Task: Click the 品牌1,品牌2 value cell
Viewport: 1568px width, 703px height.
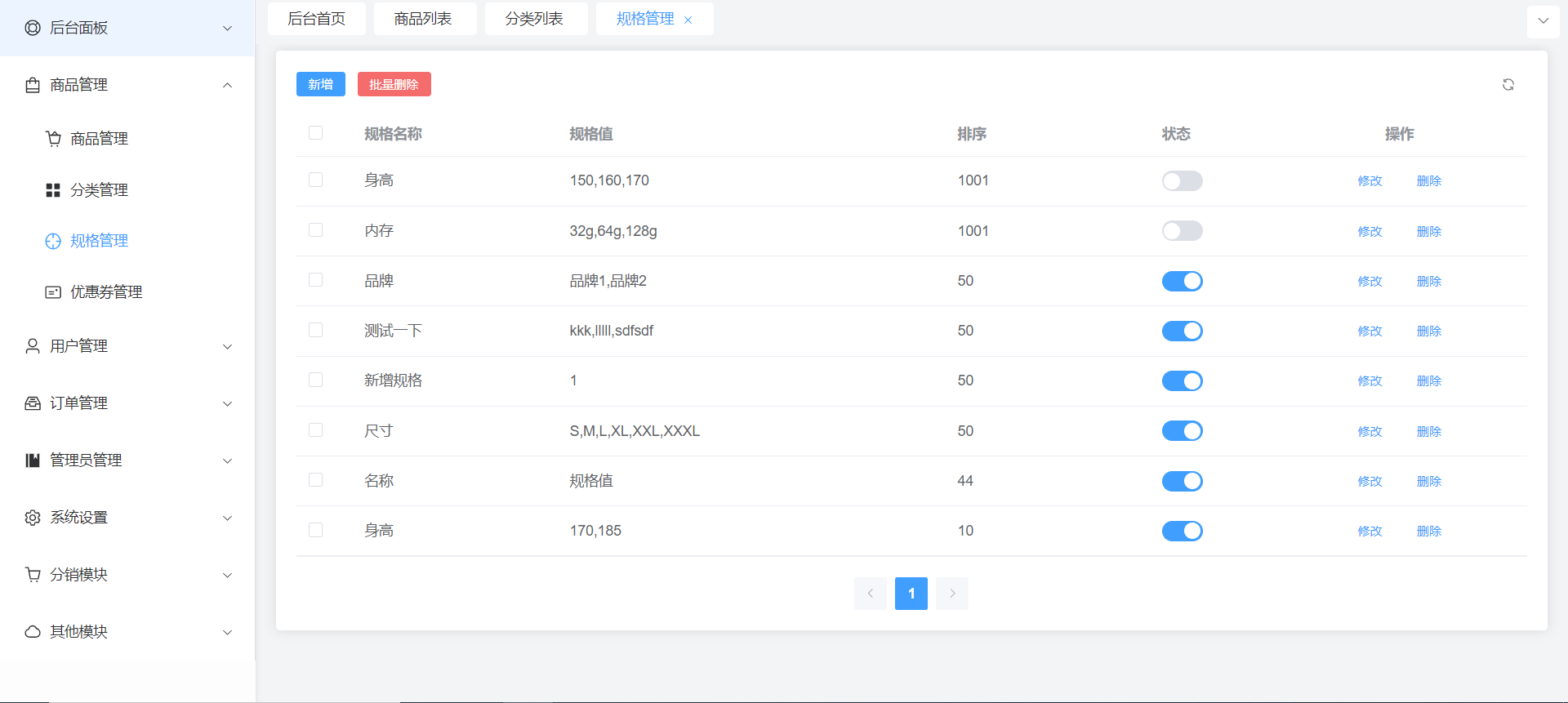Action: (x=608, y=281)
